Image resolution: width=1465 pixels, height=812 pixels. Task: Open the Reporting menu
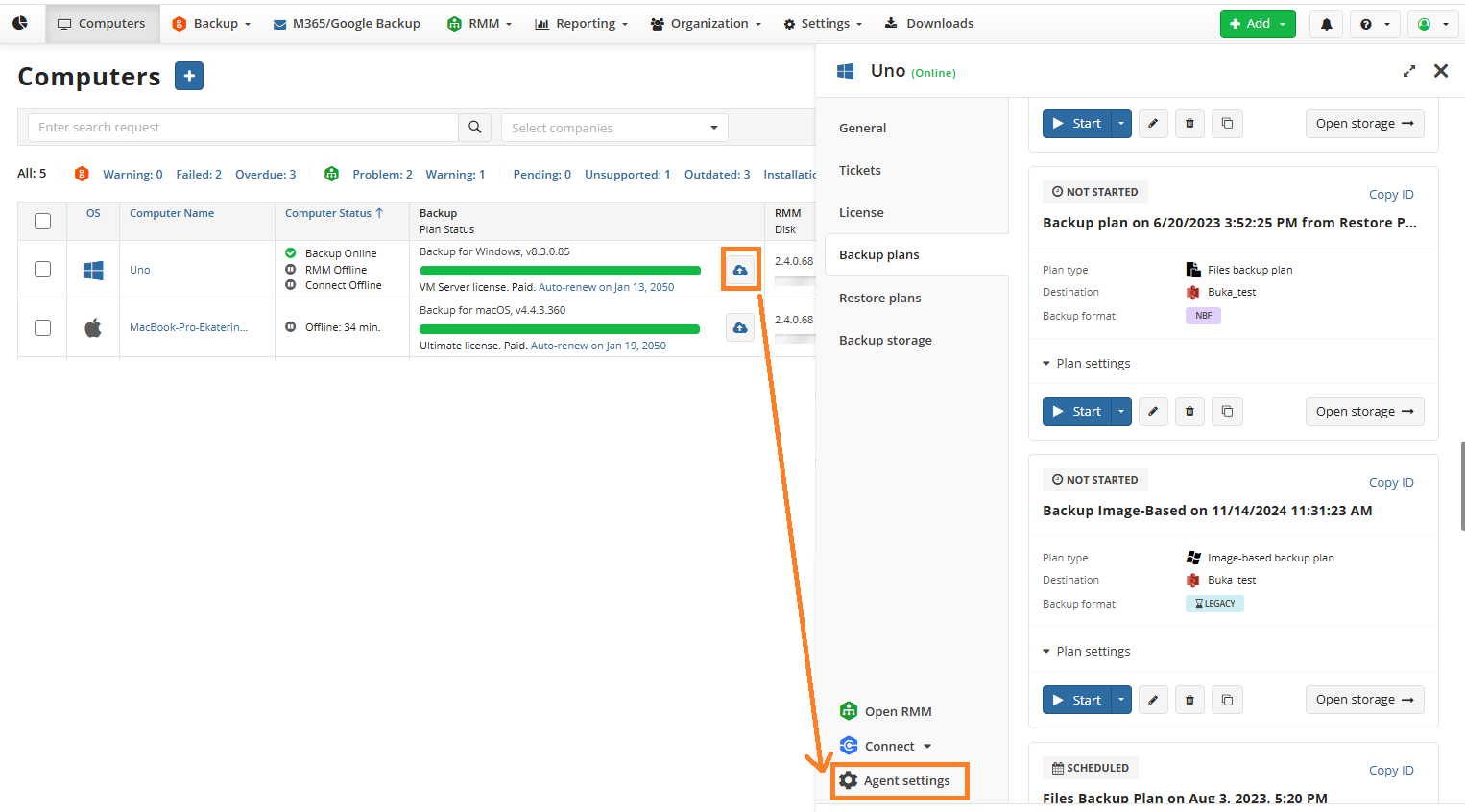coord(581,24)
